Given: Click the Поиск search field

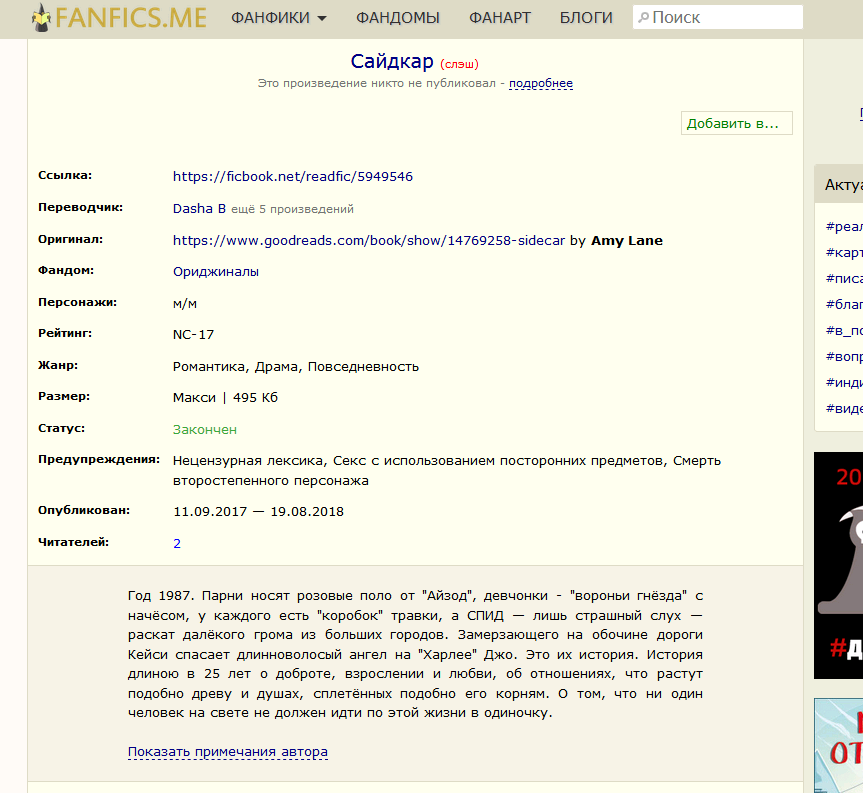Looking at the screenshot, I should click(718, 18).
